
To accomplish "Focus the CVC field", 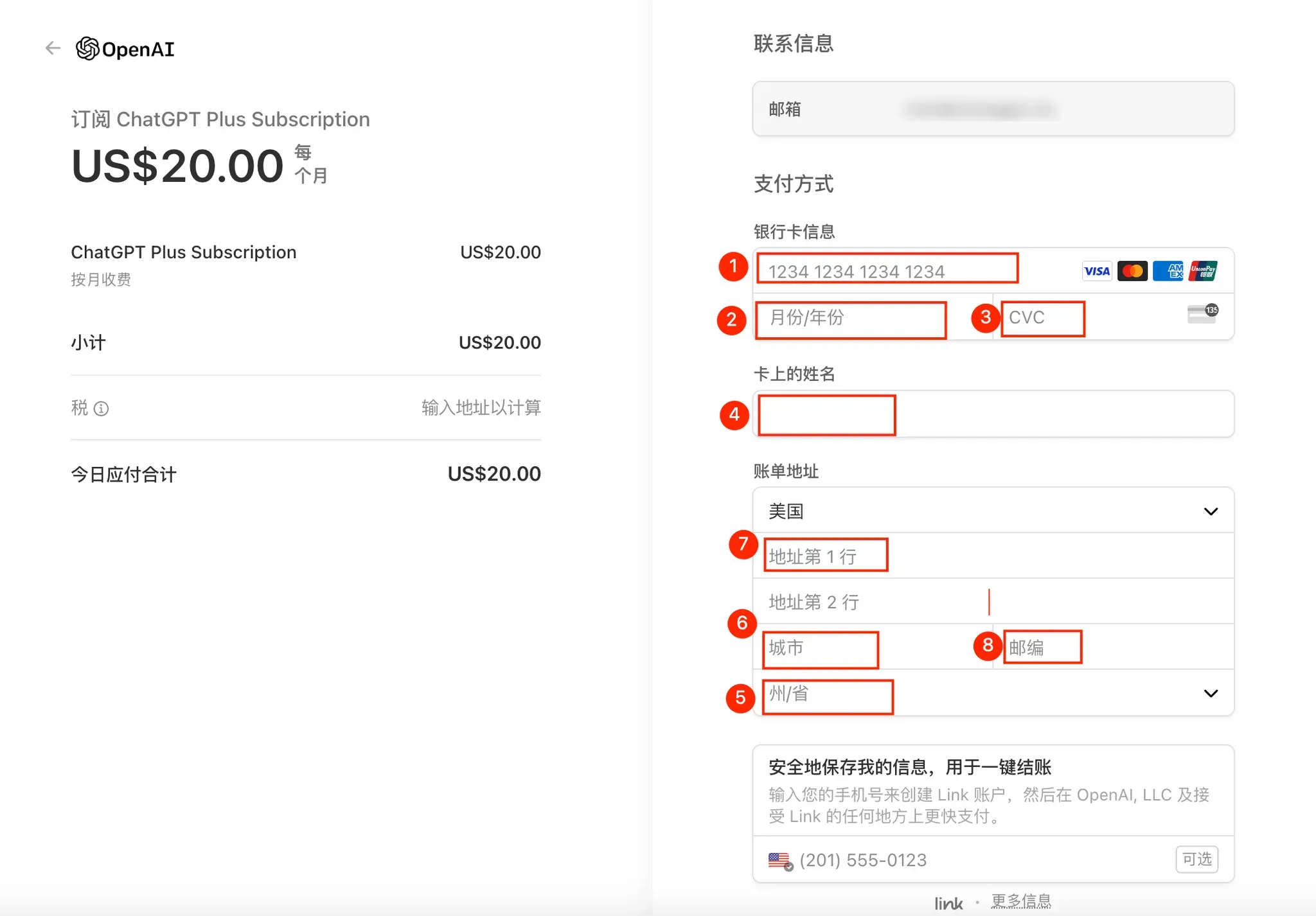I will pos(1114,317).
